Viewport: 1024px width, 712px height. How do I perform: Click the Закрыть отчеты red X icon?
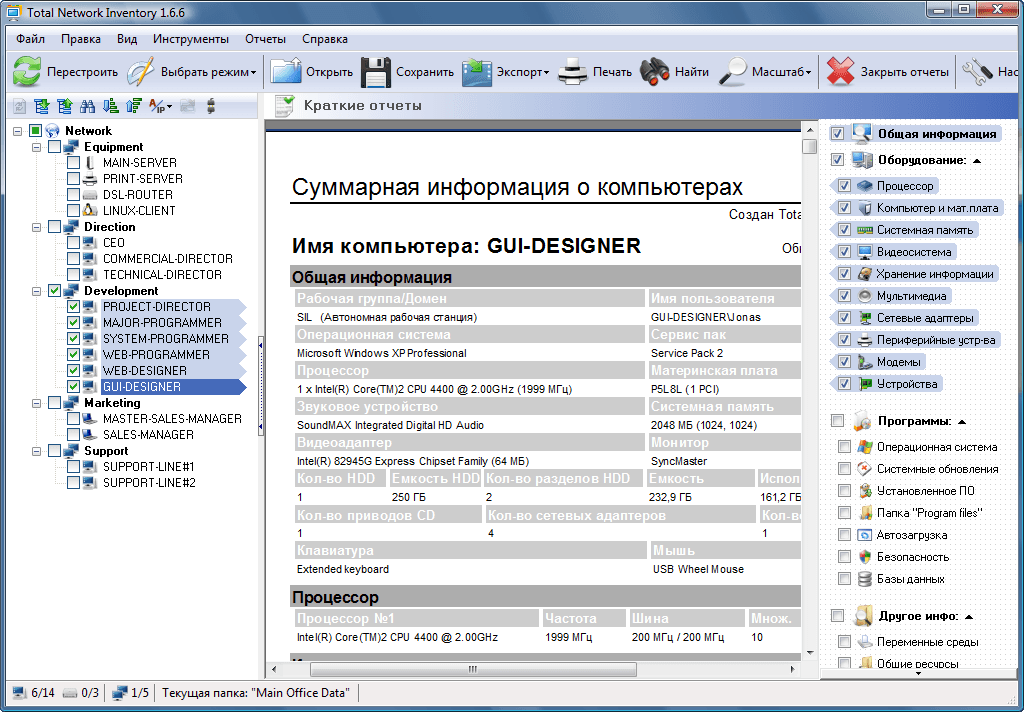[840, 72]
